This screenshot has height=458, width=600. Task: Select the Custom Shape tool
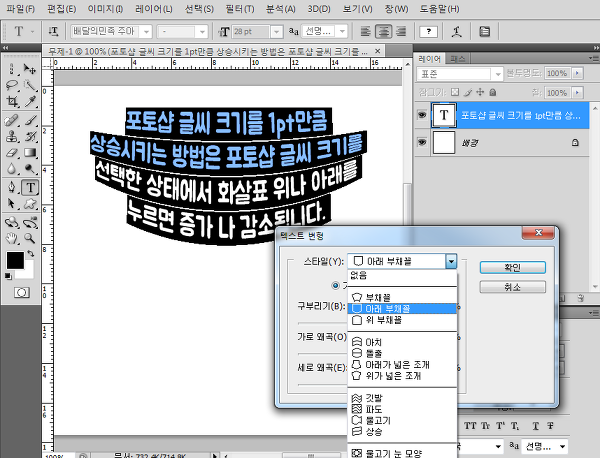pyautogui.click(x=30, y=203)
